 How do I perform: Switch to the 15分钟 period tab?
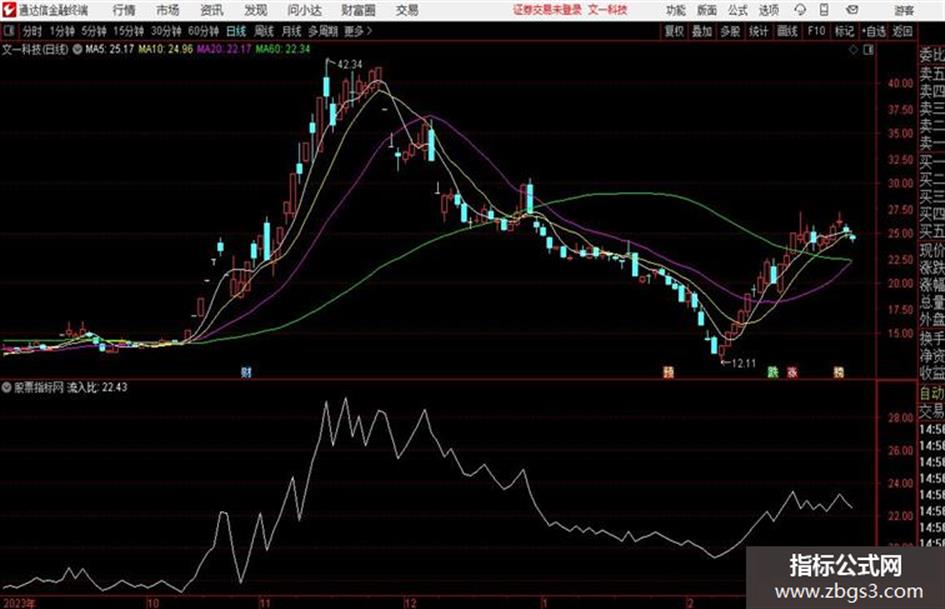pyautogui.click(x=129, y=31)
